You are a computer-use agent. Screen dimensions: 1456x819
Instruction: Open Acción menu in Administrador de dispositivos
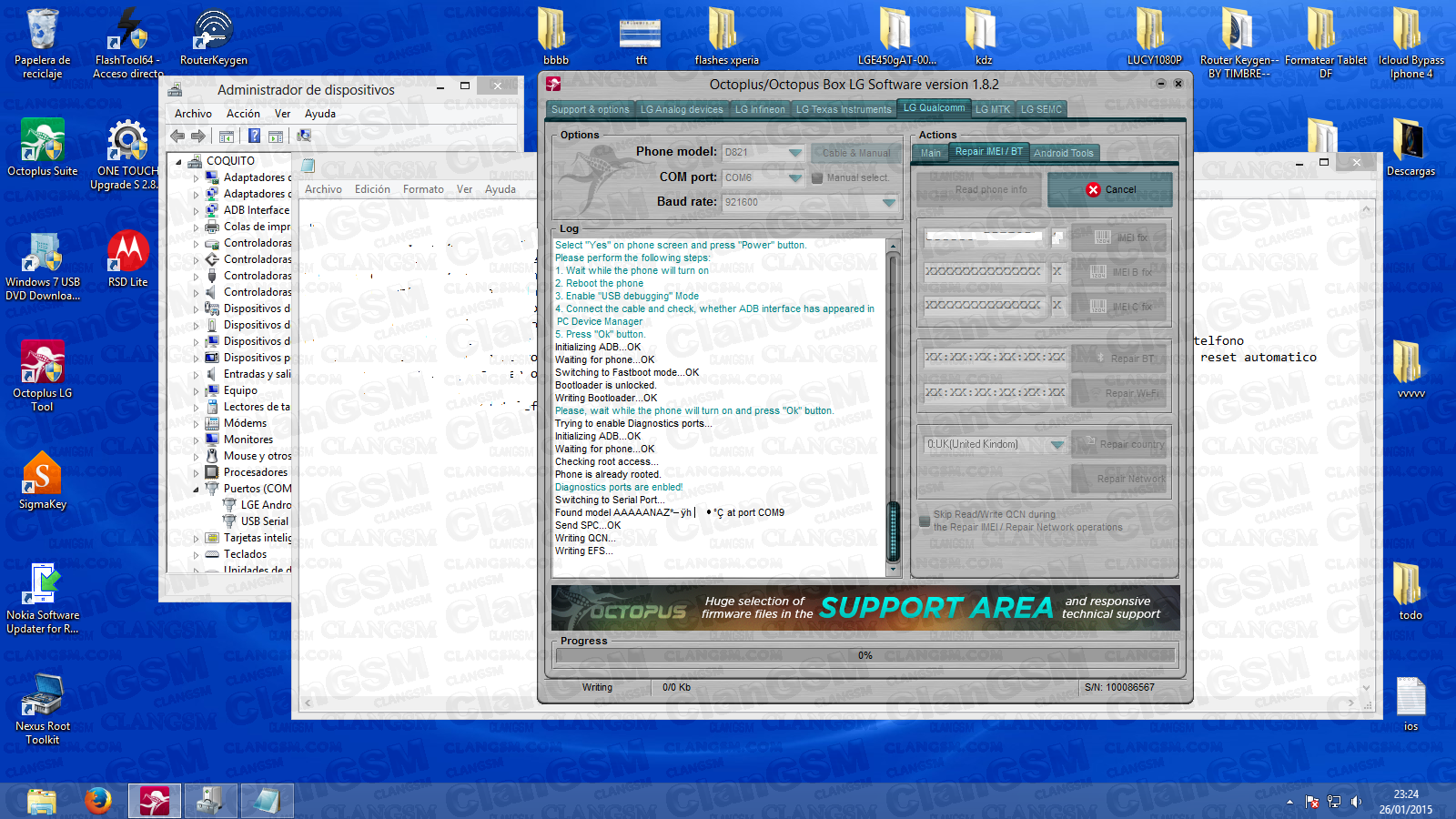click(243, 114)
